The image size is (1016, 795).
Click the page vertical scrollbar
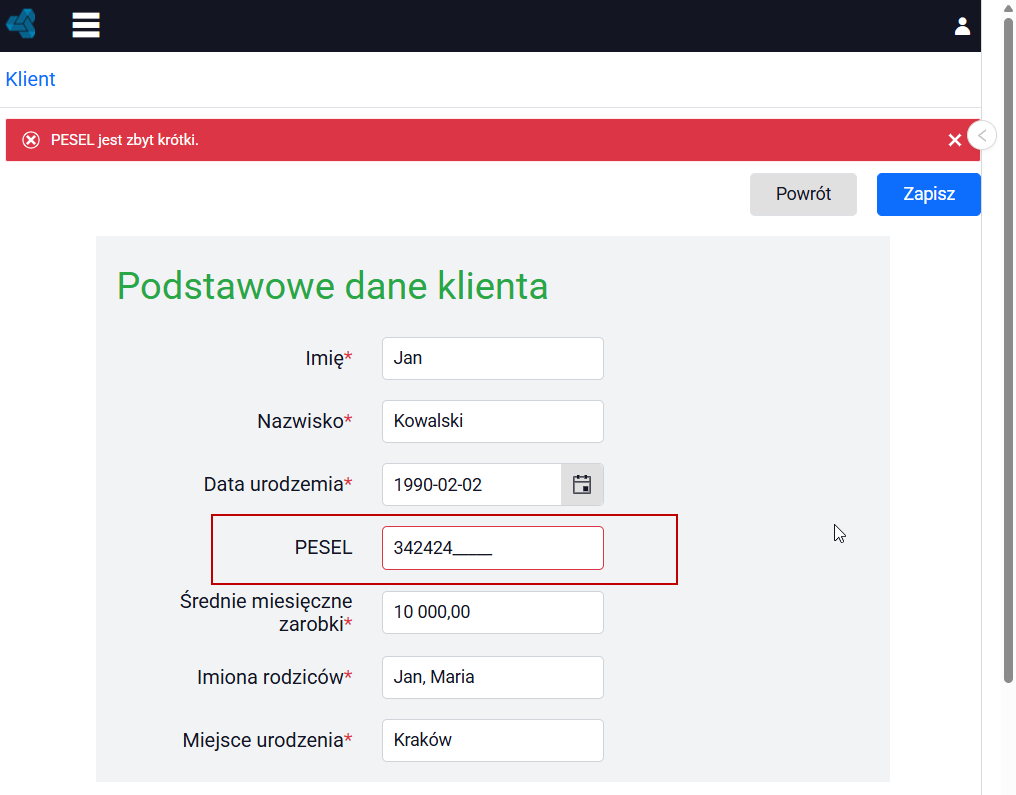point(1008,350)
